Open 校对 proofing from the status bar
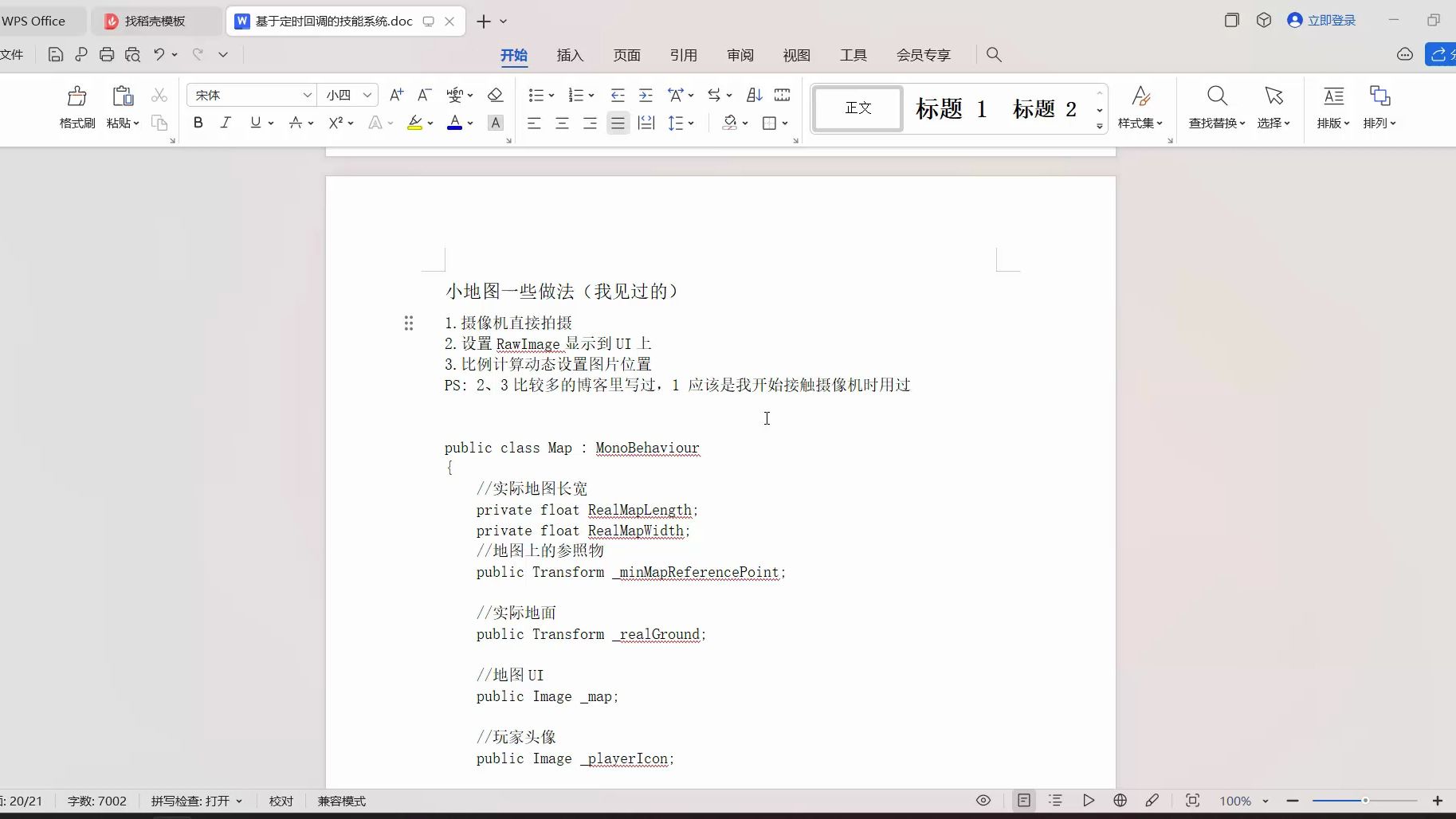 (280, 801)
